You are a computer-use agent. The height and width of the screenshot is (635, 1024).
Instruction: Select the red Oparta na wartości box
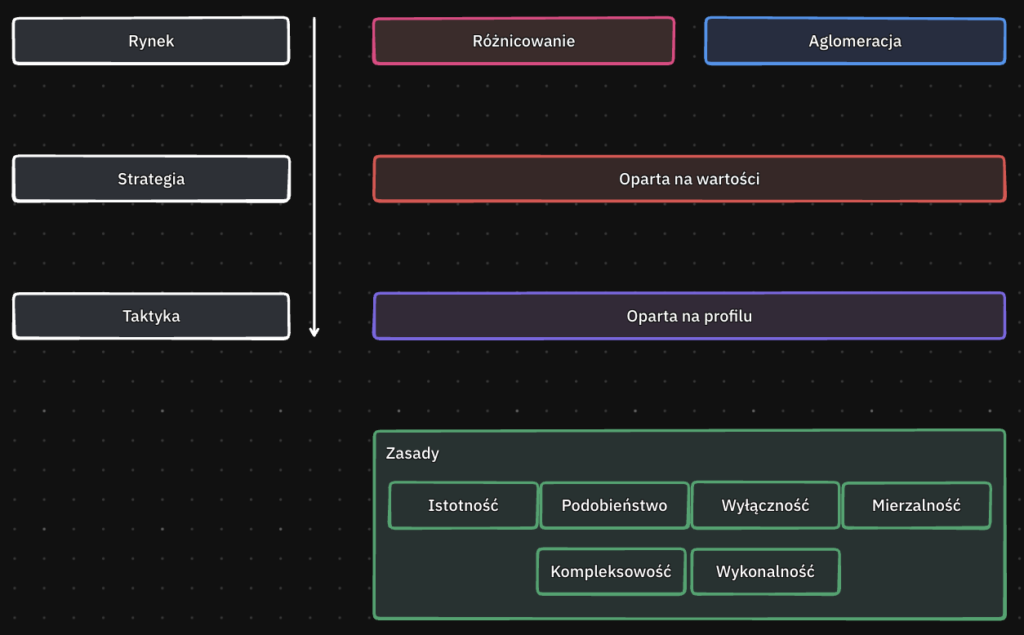pyautogui.click(x=689, y=178)
